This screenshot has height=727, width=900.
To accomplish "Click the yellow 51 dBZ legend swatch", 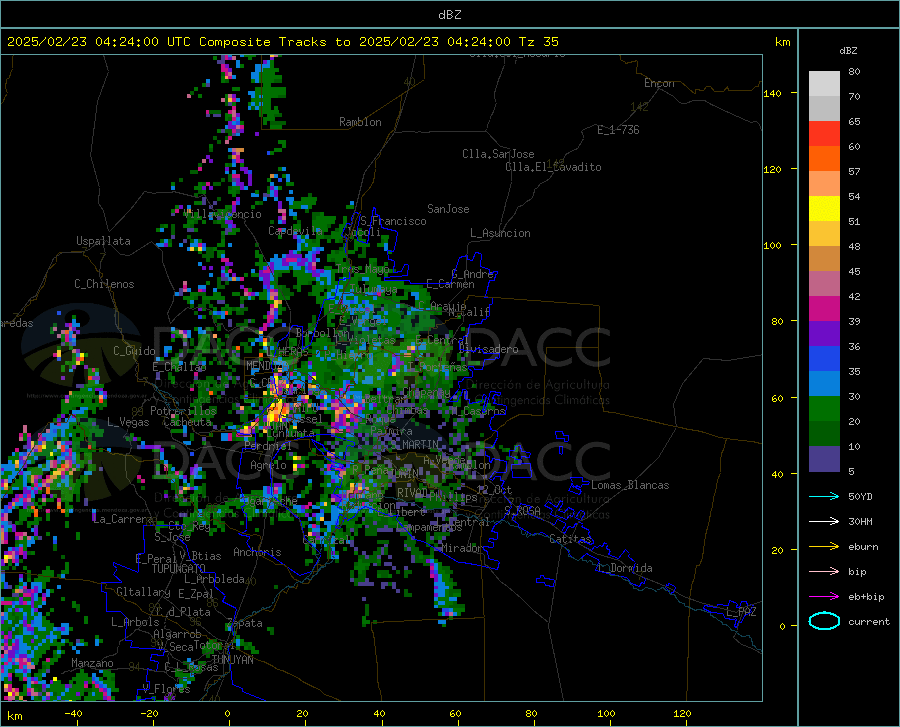I will 824,209.
